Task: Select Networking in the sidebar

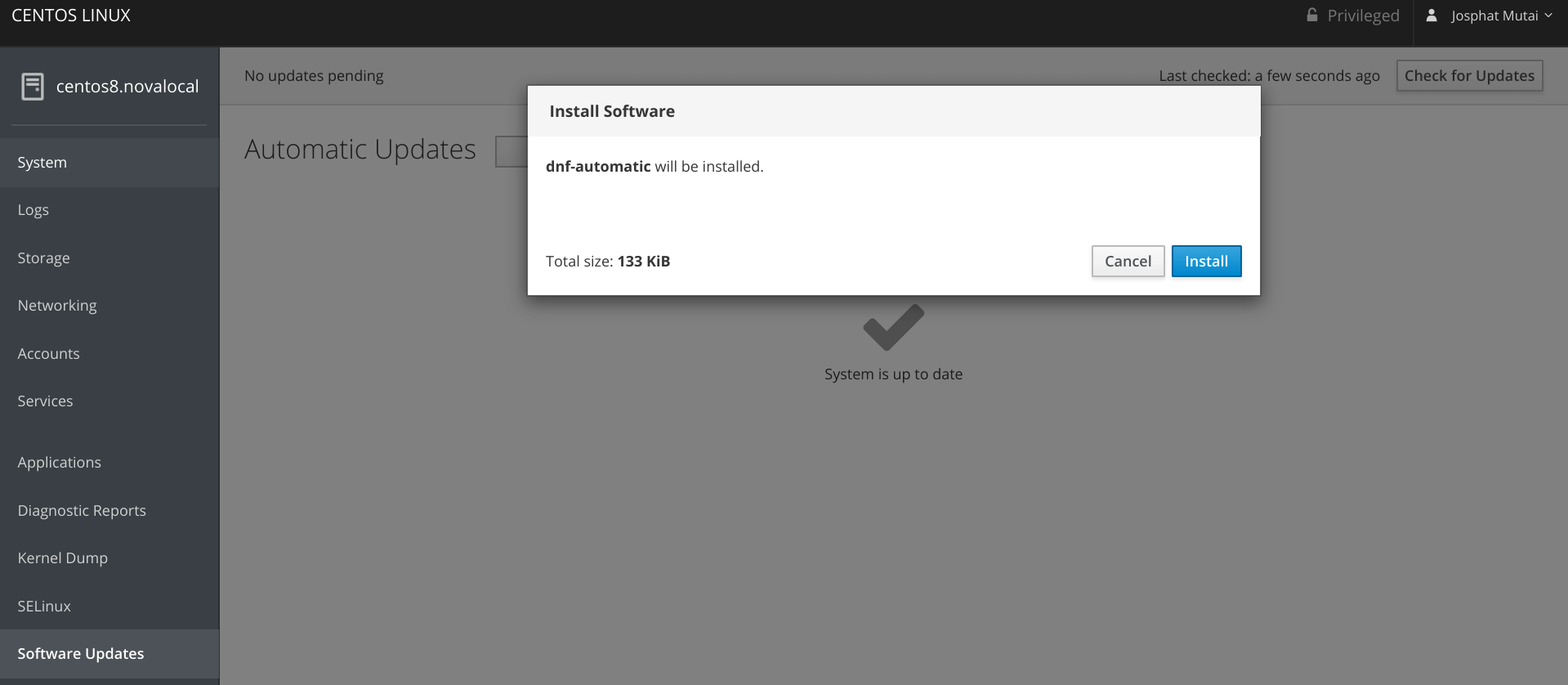Action: [109, 305]
